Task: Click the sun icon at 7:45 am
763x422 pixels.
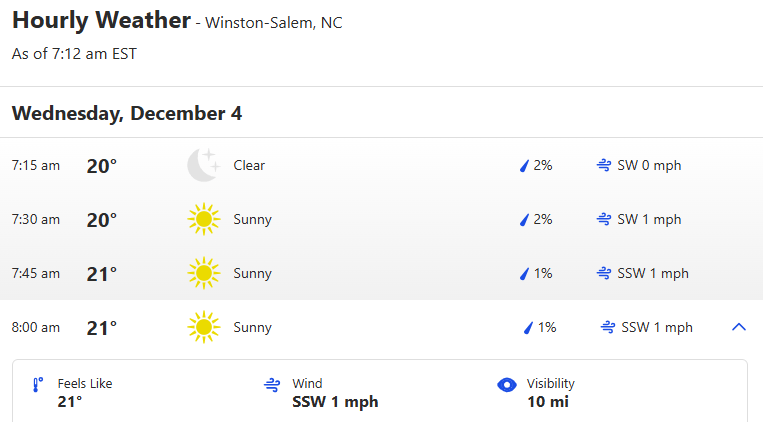Action: [203, 273]
